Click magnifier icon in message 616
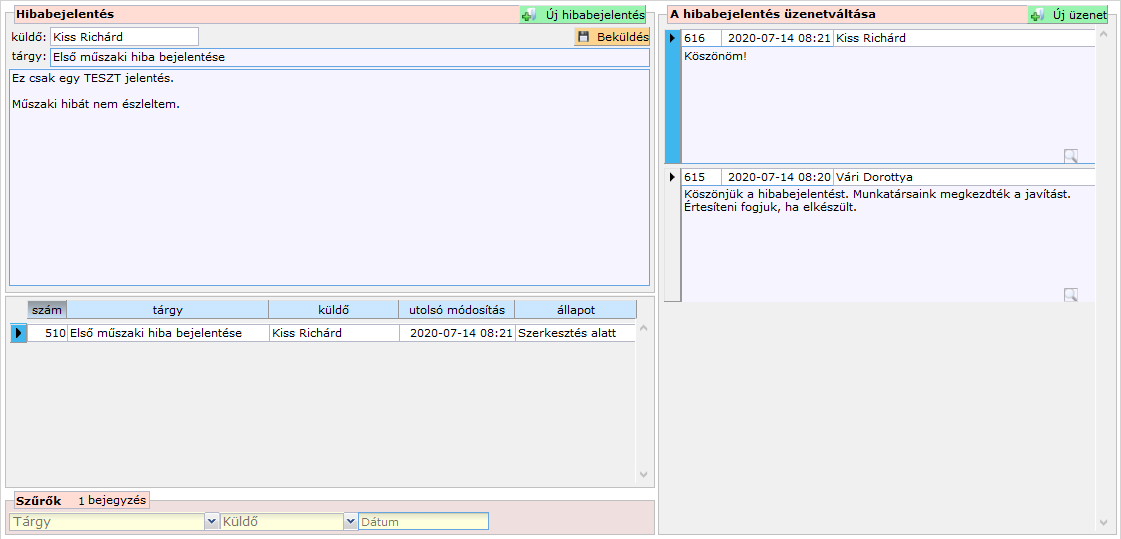Viewport: 1121px width, 539px height. (1070, 155)
